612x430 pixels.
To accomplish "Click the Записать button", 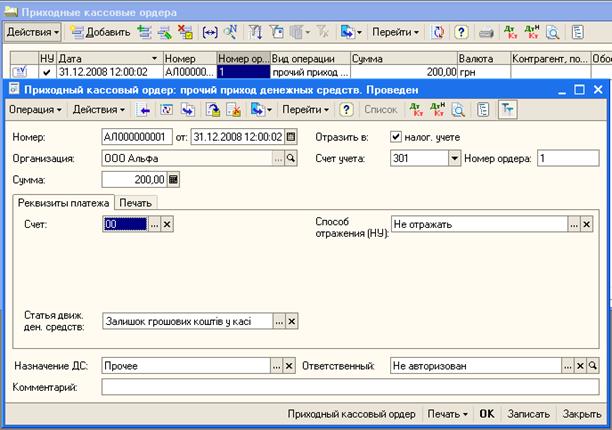I will click(528, 414).
